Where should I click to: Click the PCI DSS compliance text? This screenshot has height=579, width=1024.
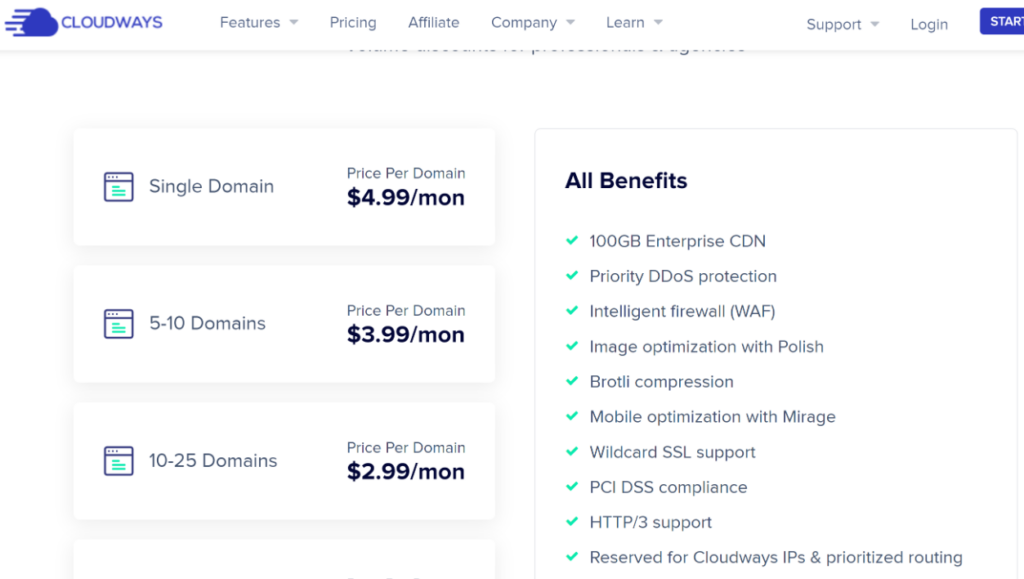(x=668, y=488)
